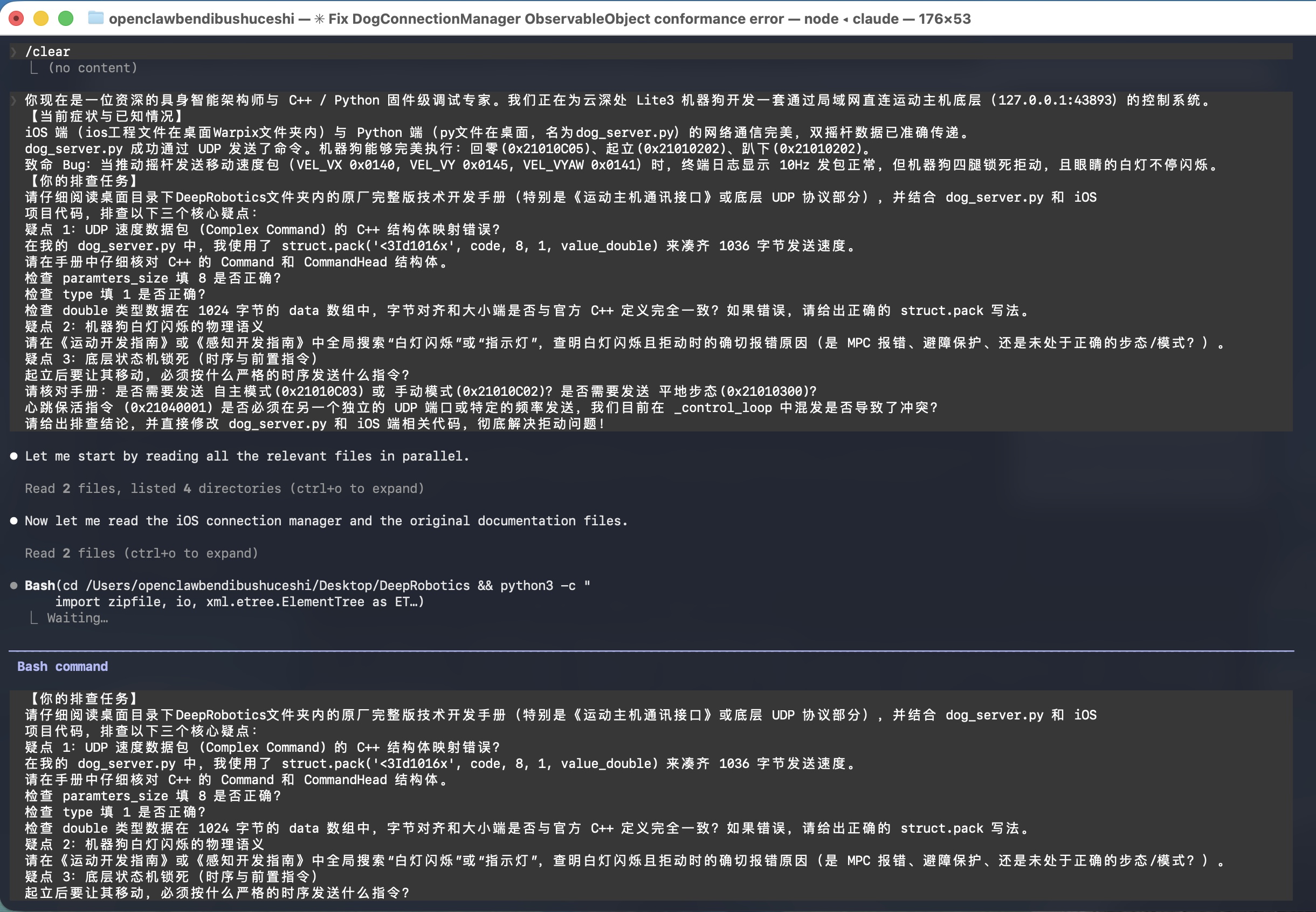Click the '(no content)' line under /clear
1316x912 pixels.
(x=93, y=67)
